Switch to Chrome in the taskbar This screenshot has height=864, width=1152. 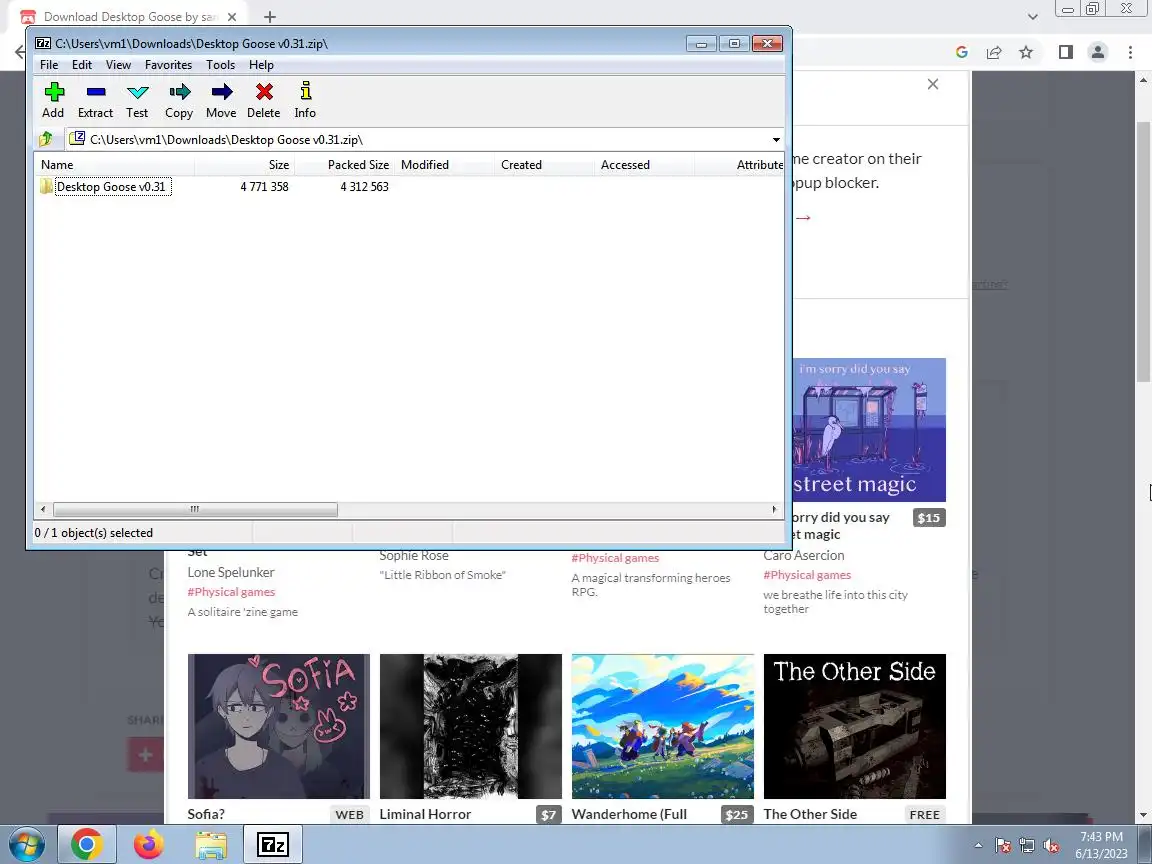[x=86, y=844]
